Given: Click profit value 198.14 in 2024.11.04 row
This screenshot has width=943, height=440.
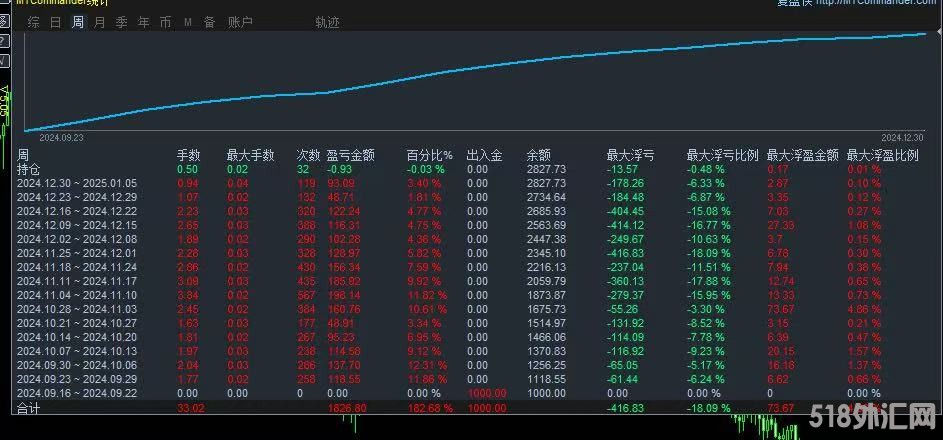Looking at the screenshot, I should coord(343,295).
